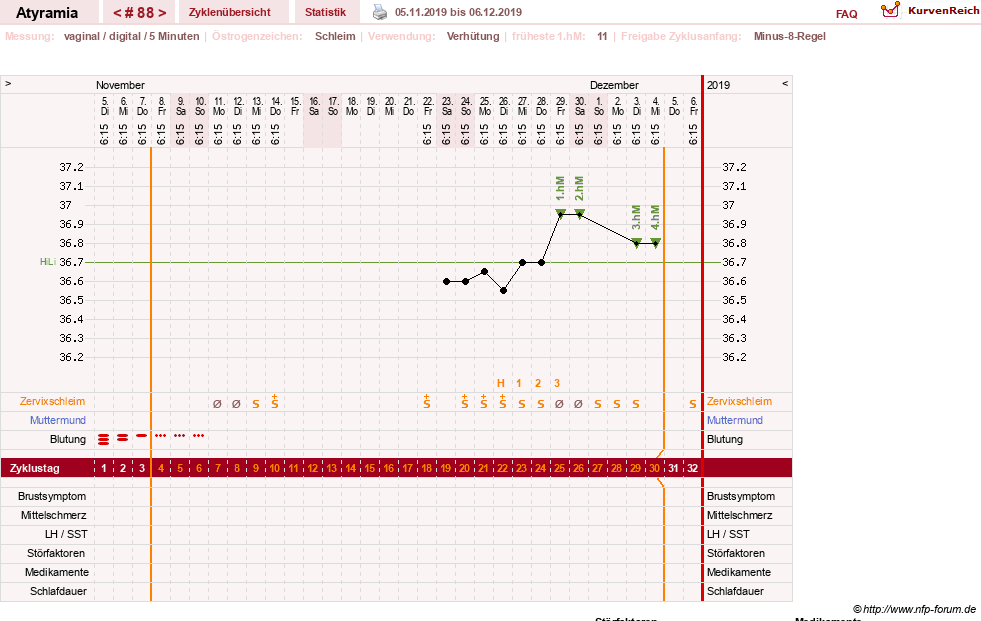
Task: Click the November month header
Action: [120, 85]
